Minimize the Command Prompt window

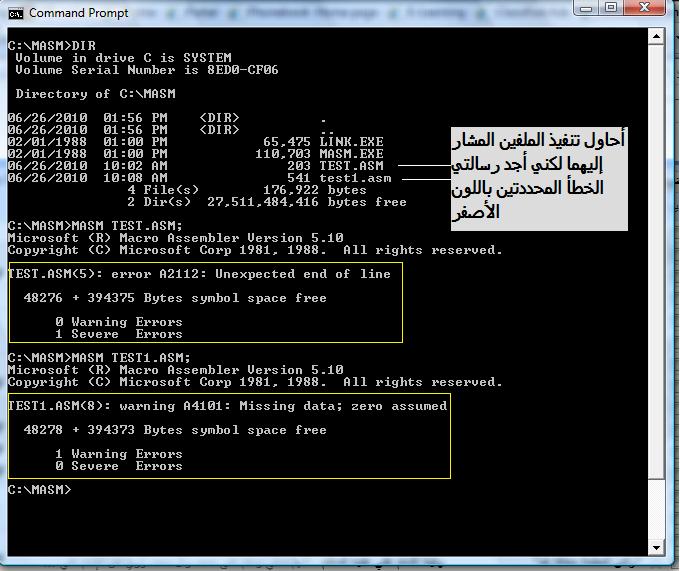pyautogui.click(x=586, y=8)
